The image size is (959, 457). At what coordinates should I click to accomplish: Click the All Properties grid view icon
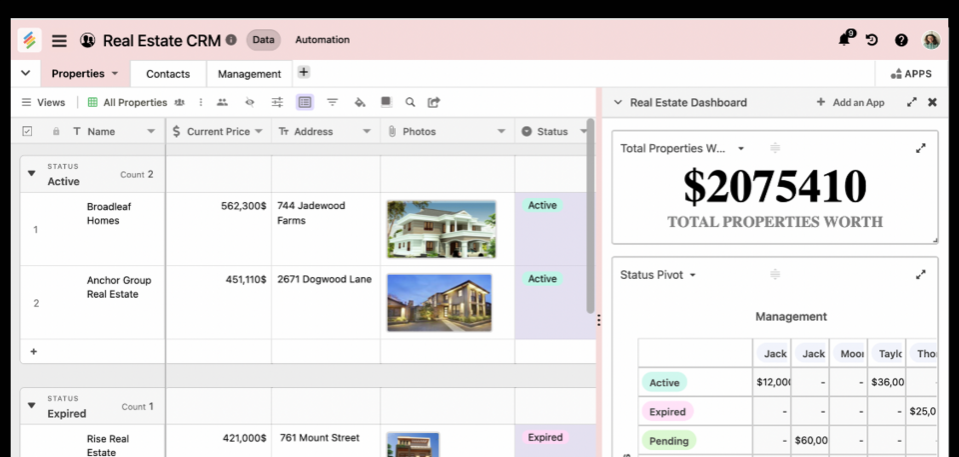pos(92,102)
